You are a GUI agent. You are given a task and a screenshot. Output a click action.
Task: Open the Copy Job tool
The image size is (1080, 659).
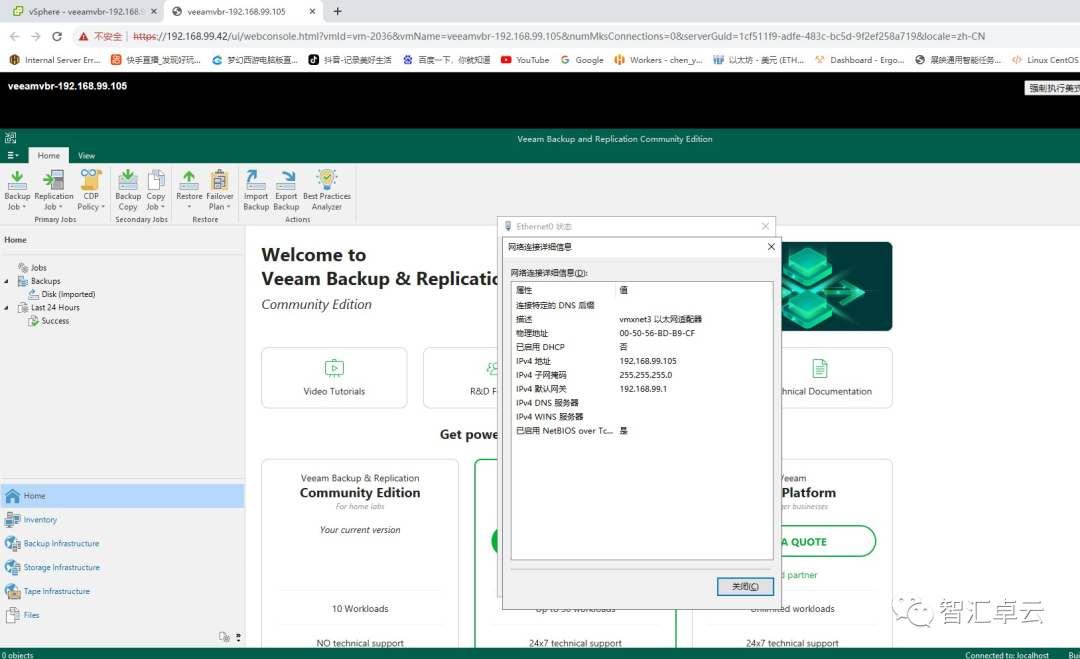point(156,190)
